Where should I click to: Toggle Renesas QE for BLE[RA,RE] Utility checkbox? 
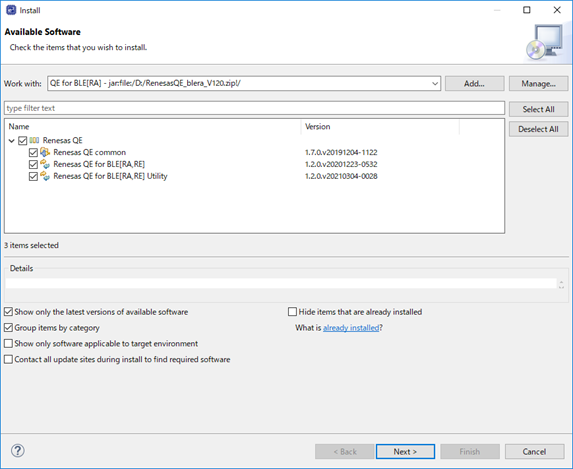coord(33,176)
